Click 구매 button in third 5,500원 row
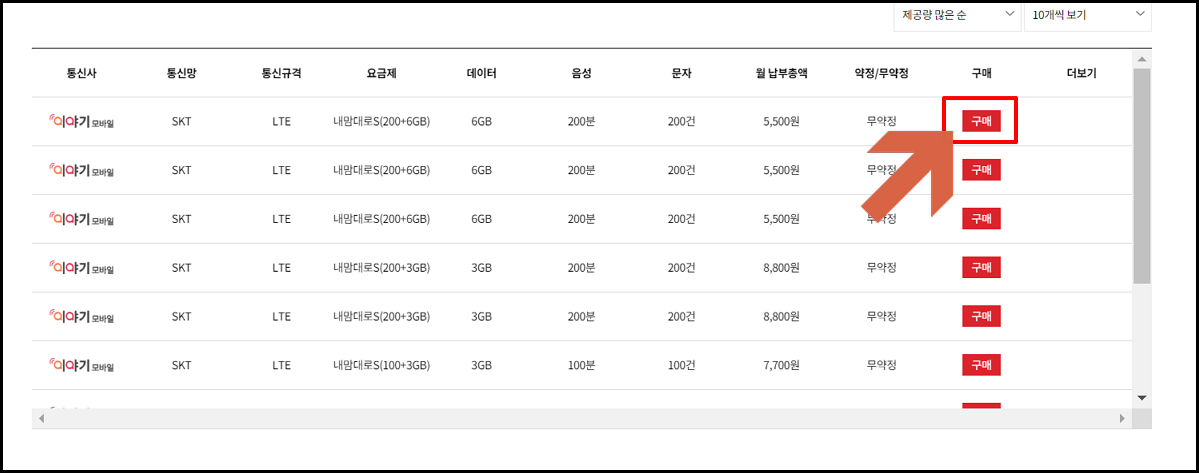Screen dimensions: 1199x473 click(981, 219)
